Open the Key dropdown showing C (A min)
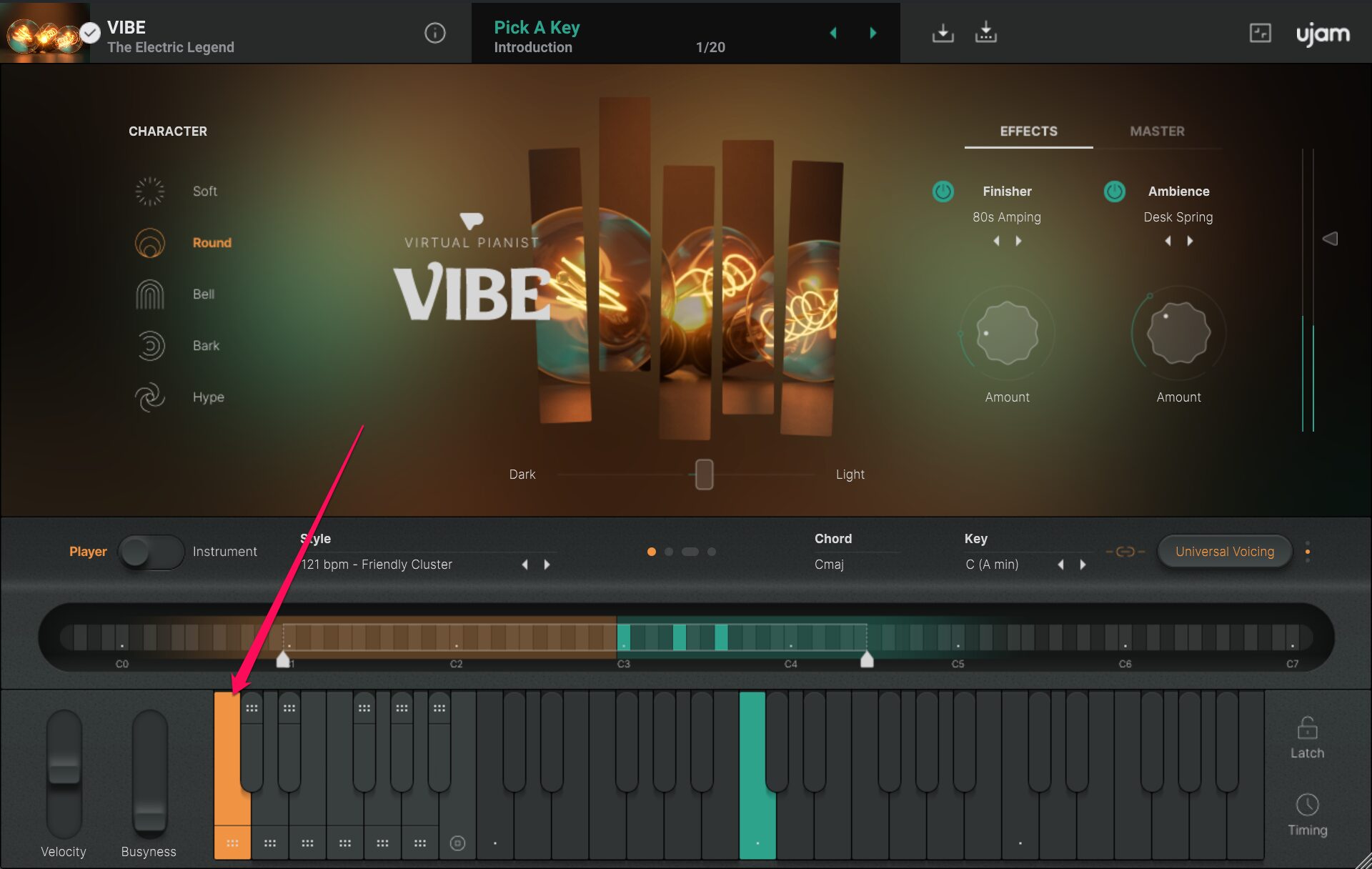Screen dimensions: 1372x869 (x=992, y=565)
